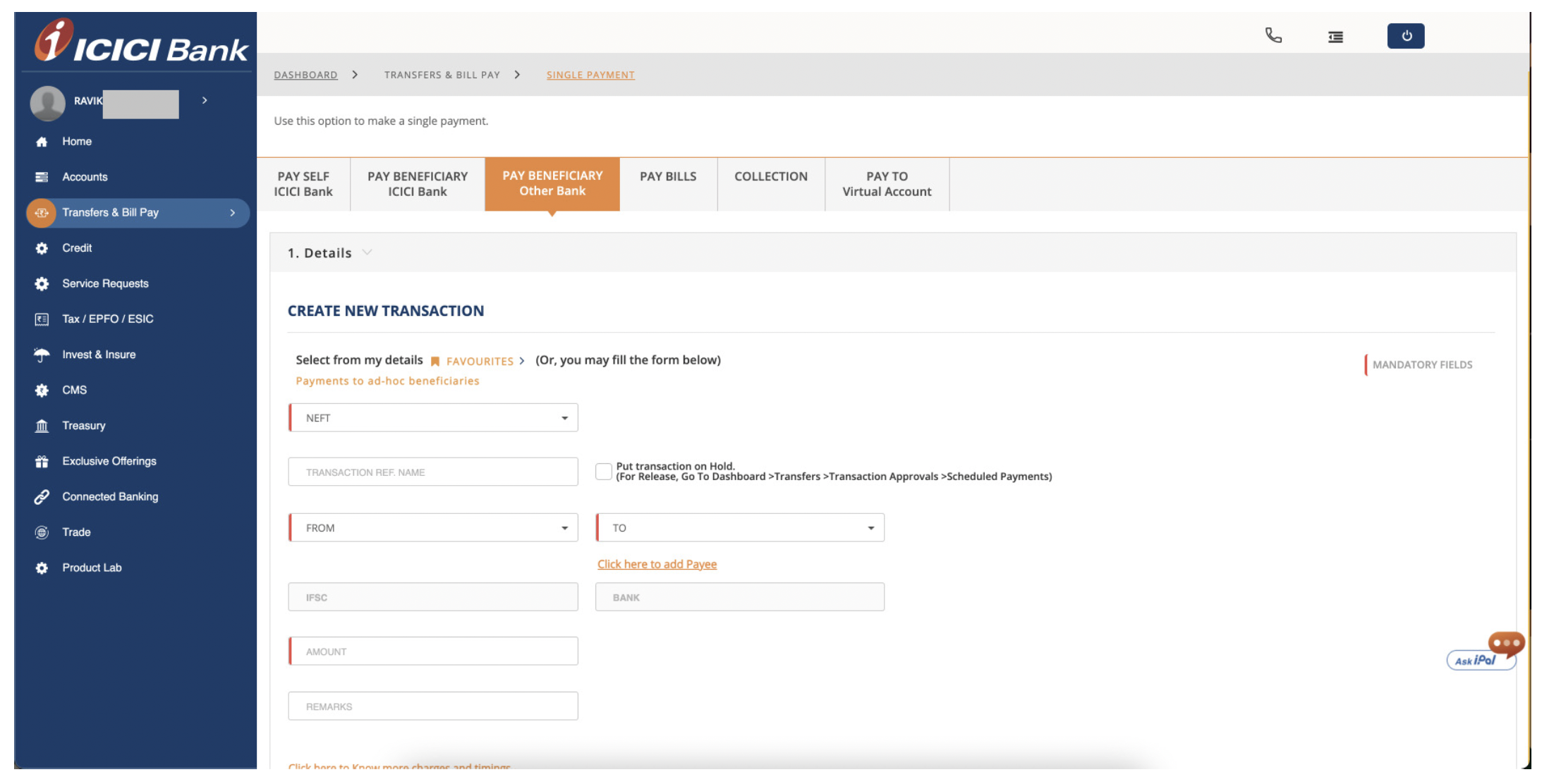Image resolution: width=1542 pixels, height=784 pixels.
Task: Open the PAY TO Virtual Account tab
Action: tap(887, 184)
